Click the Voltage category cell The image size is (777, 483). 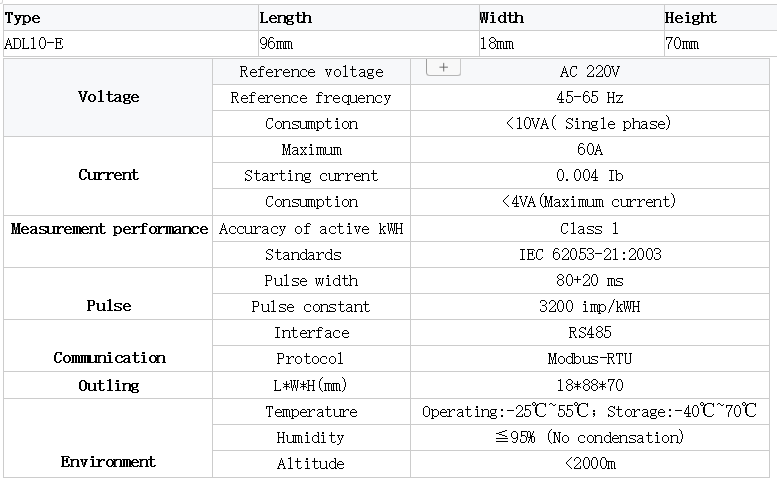coord(108,97)
